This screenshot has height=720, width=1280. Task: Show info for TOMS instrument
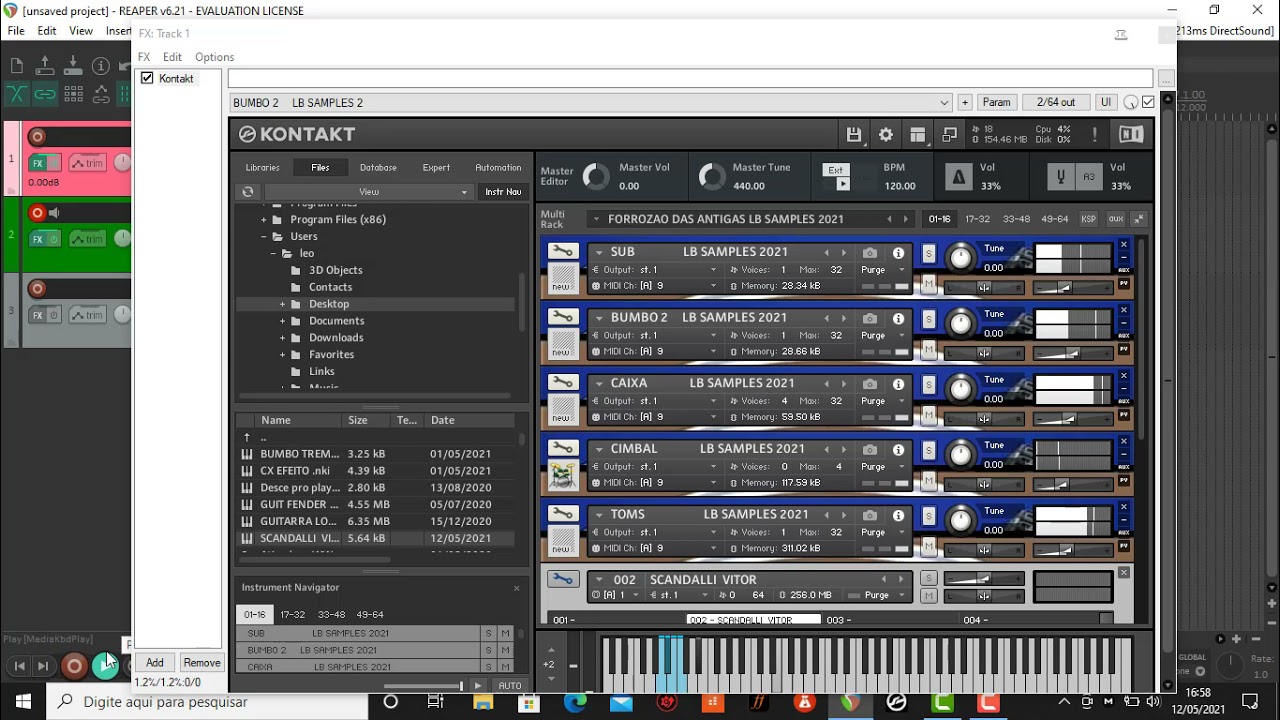pyautogui.click(x=898, y=516)
